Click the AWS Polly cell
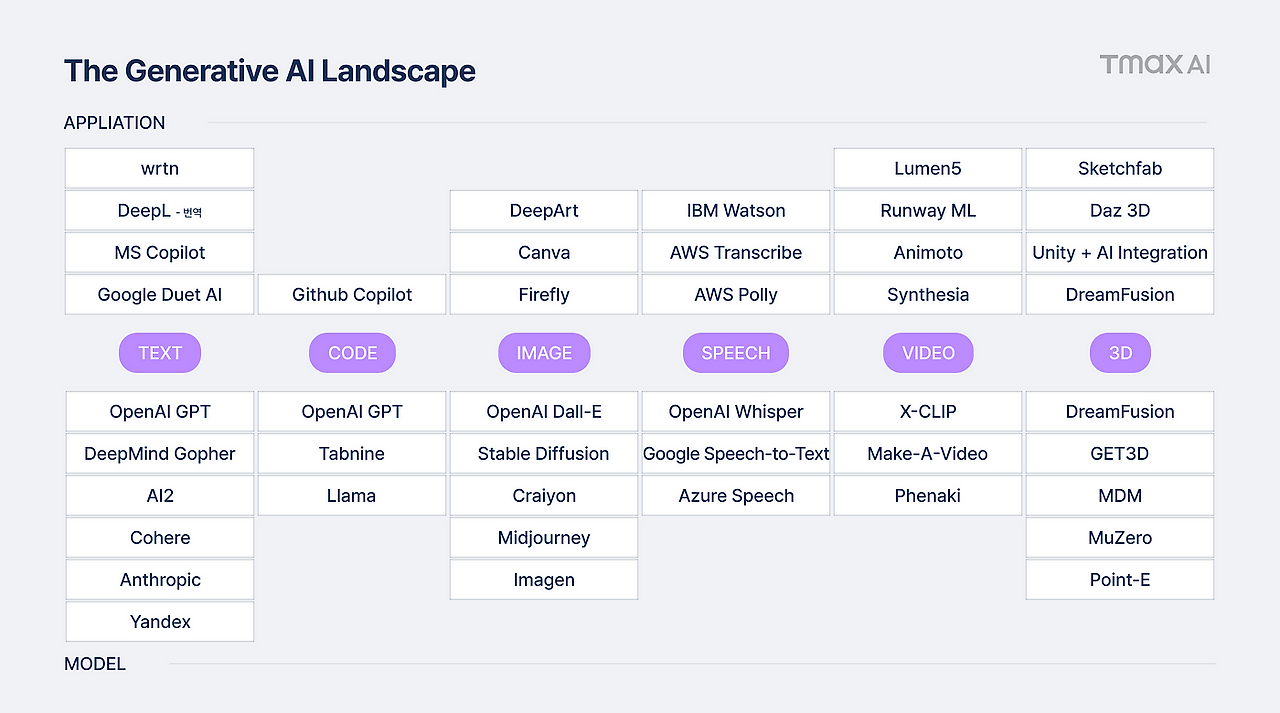Image resolution: width=1280 pixels, height=713 pixels. (736, 295)
